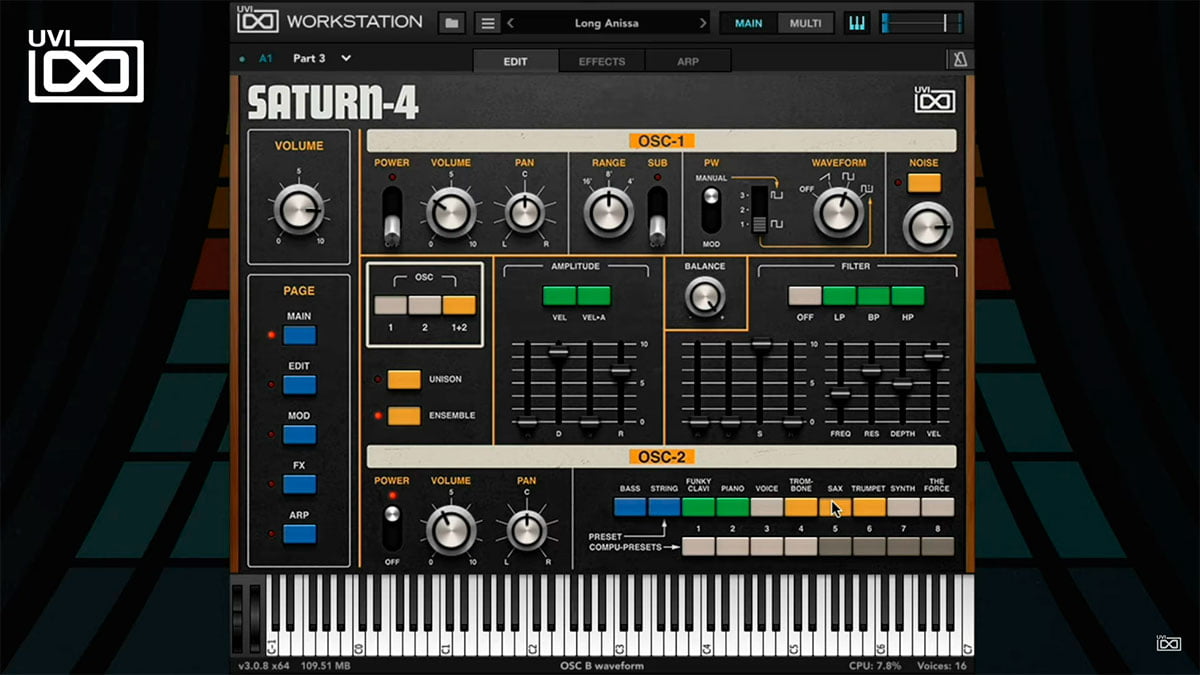
Task: Switch to the EFFECTS tab
Action: (602, 61)
